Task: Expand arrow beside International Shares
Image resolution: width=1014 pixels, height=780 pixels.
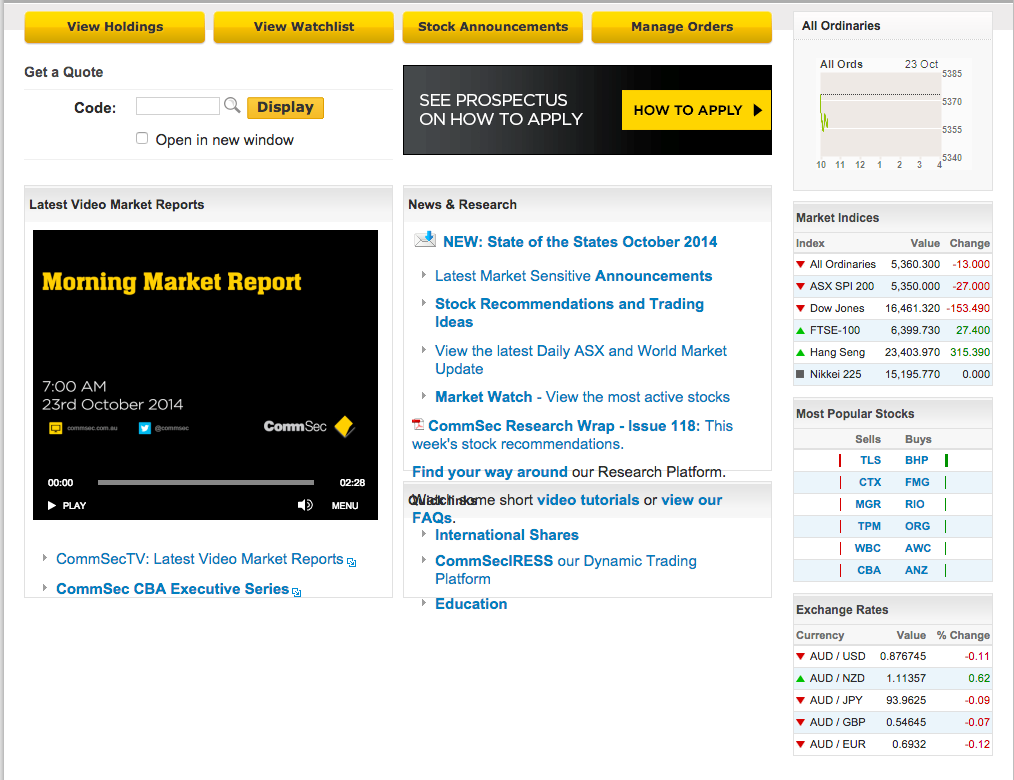Action: pos(424,534)
